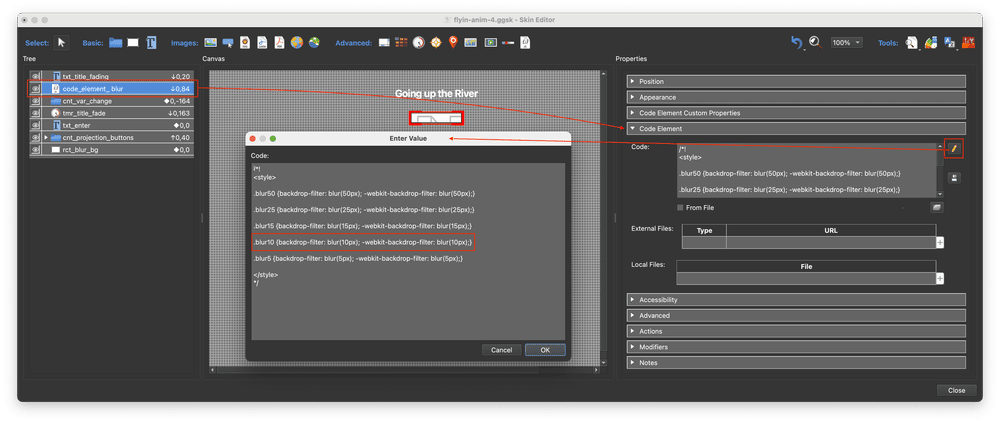Viewport: 1000px width, 423px height.
Task: Expand the Advanced properties section
Action: click(796, 315)
